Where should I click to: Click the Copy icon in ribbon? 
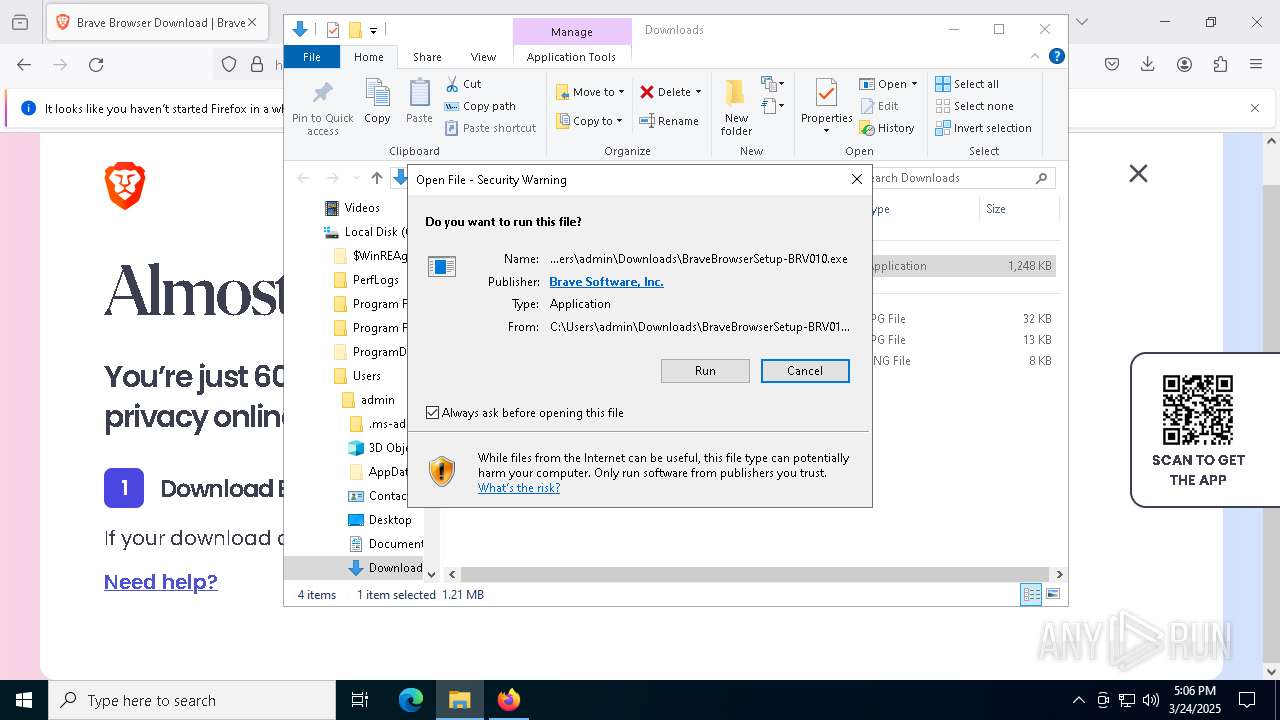377,102
